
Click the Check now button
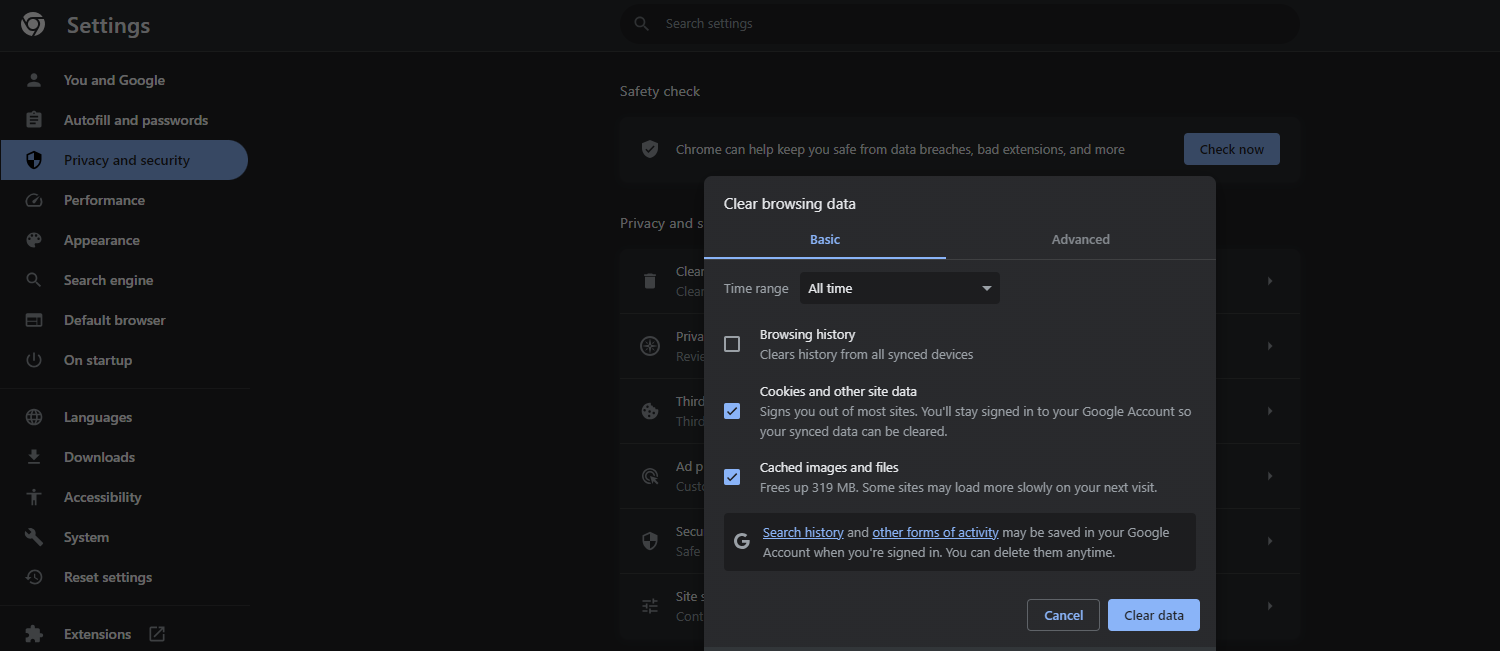tap(1232, 149)
